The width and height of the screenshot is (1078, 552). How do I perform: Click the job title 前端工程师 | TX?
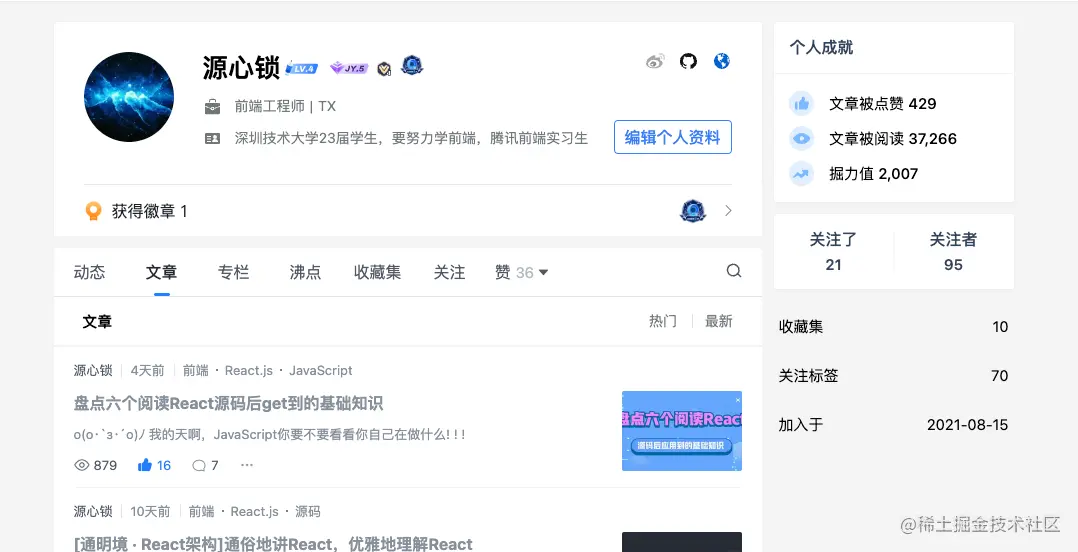point(285,107)
